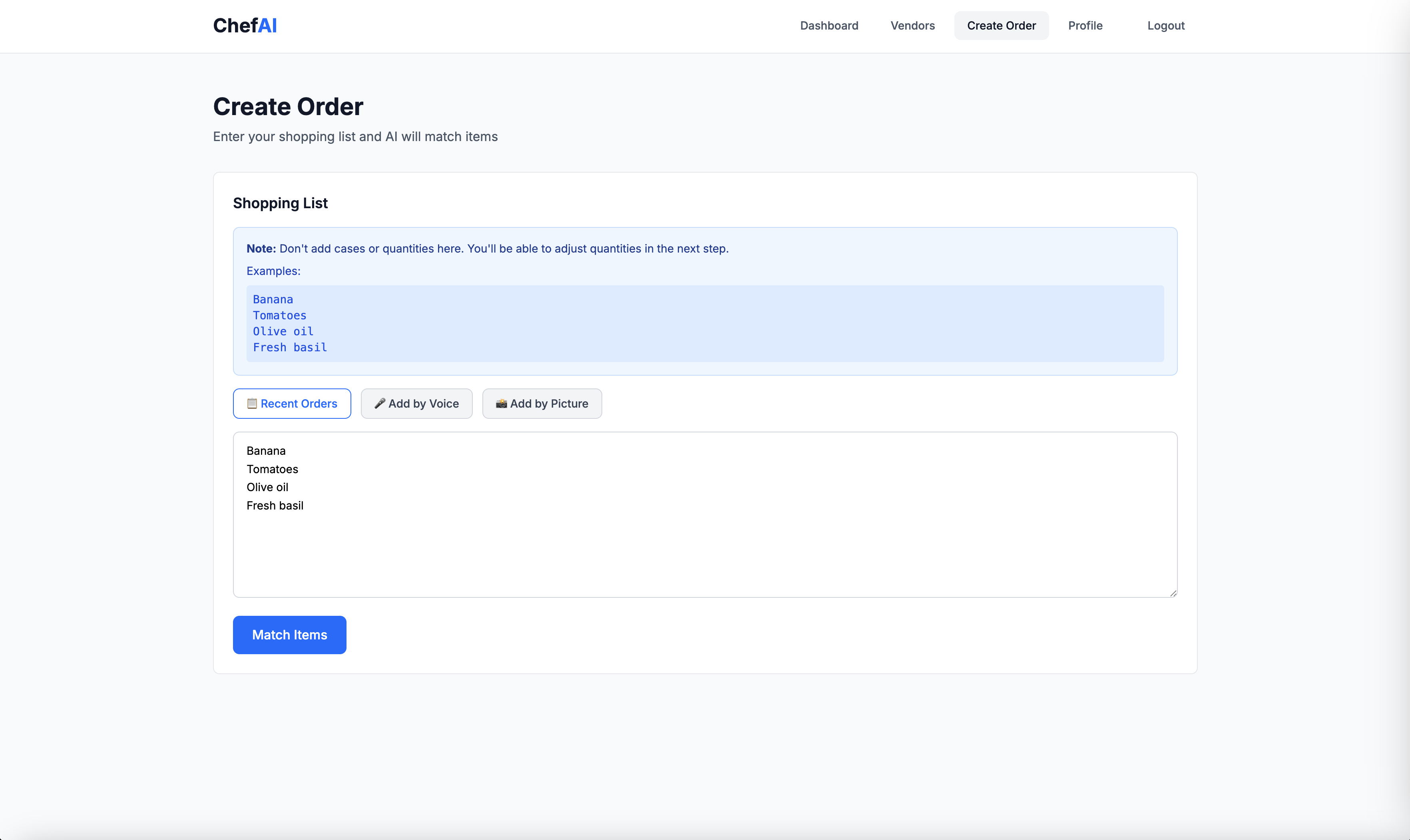Click the camera icon on Add by Picture

pyautogui.click(x=501, y=404)
